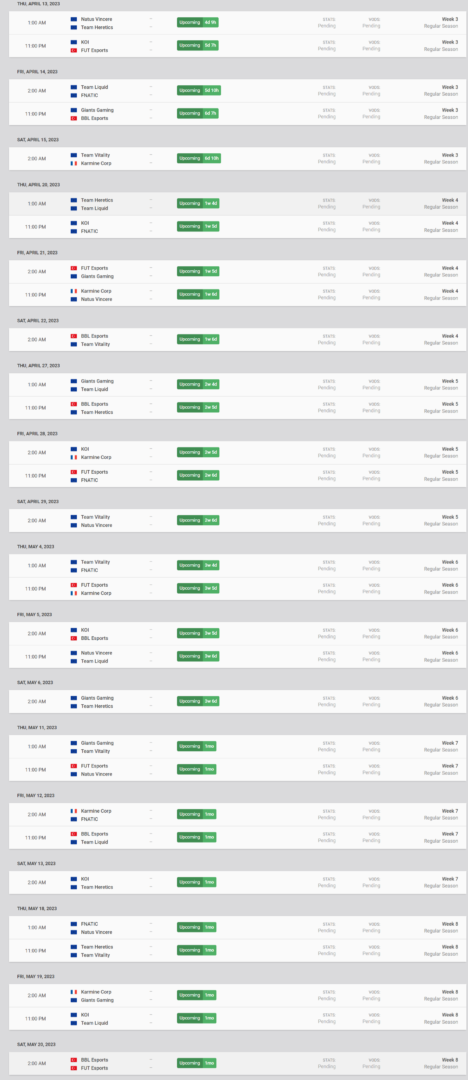
Task: Click the flag icon beside Natus Vincere on April 13
Action: point(73,19)
